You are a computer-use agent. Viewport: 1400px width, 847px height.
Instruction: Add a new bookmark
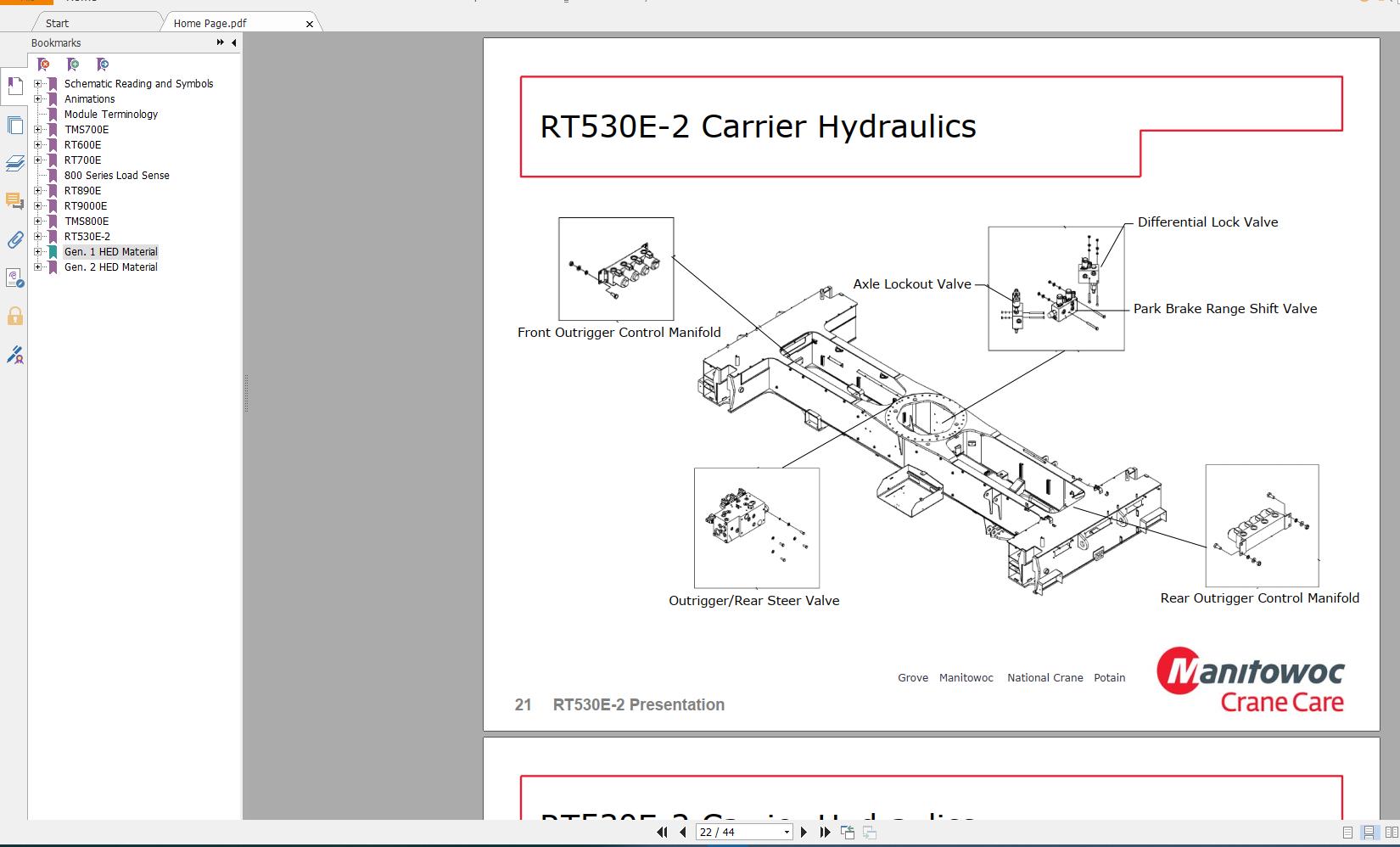74,64
